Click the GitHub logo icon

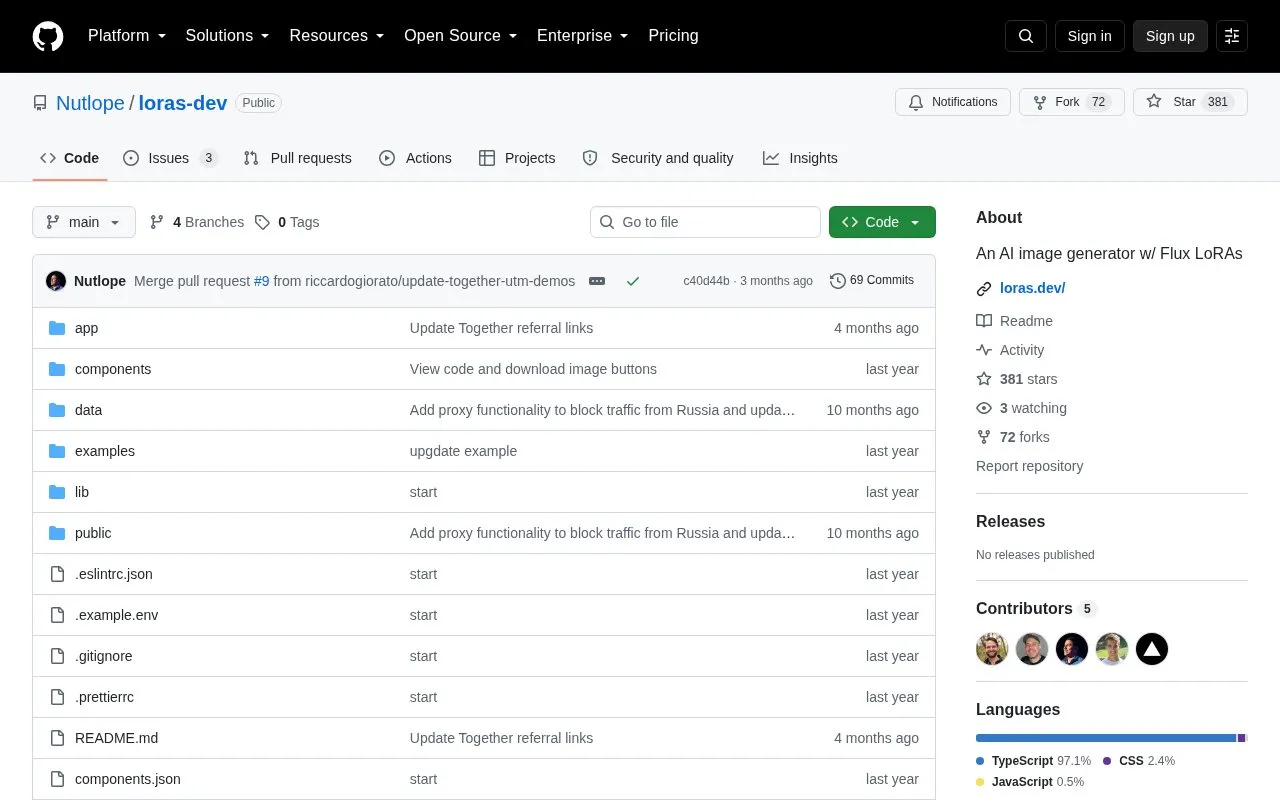[x=48, y=36]
